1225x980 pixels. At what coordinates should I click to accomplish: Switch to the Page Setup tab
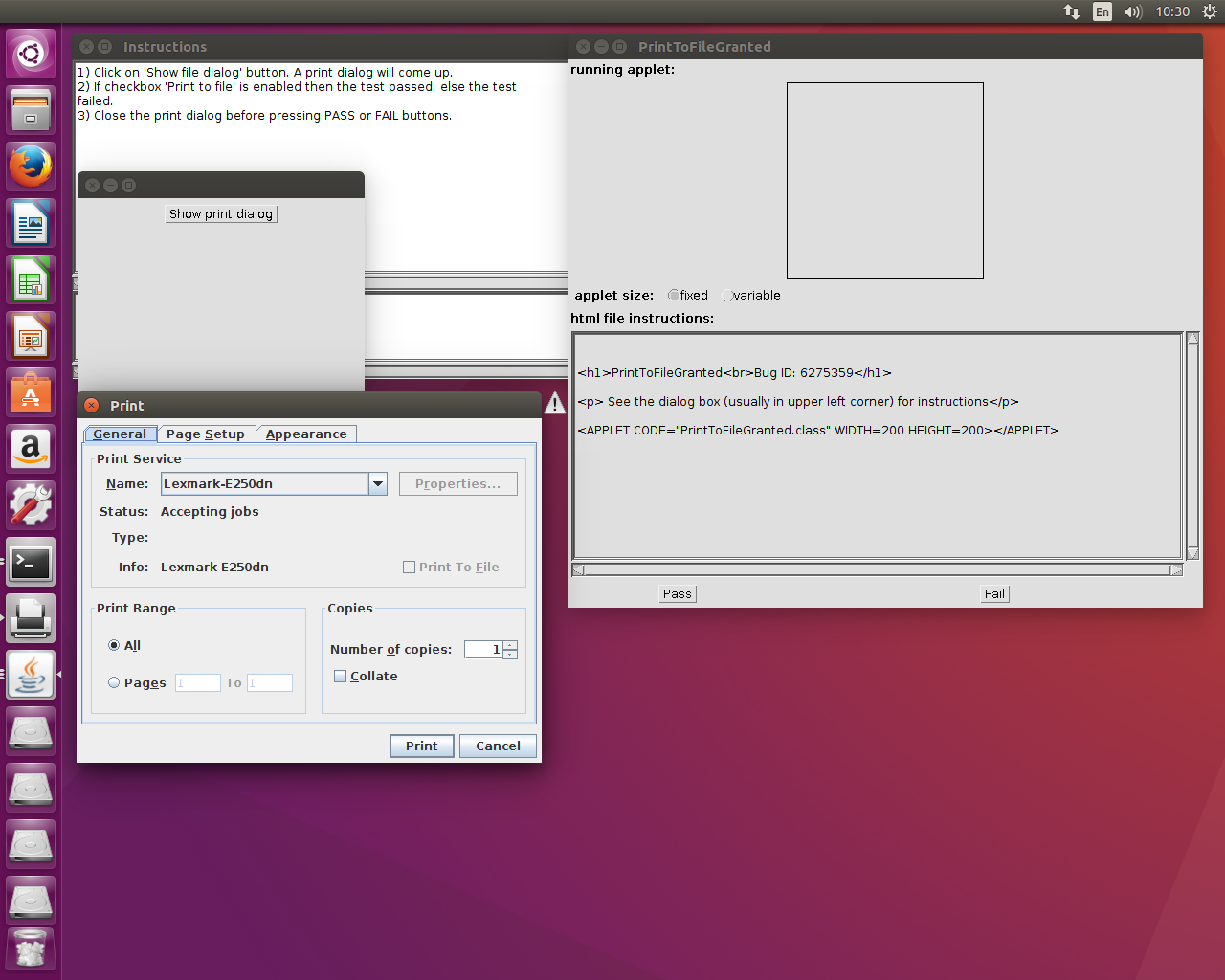[x=206, y=434]
